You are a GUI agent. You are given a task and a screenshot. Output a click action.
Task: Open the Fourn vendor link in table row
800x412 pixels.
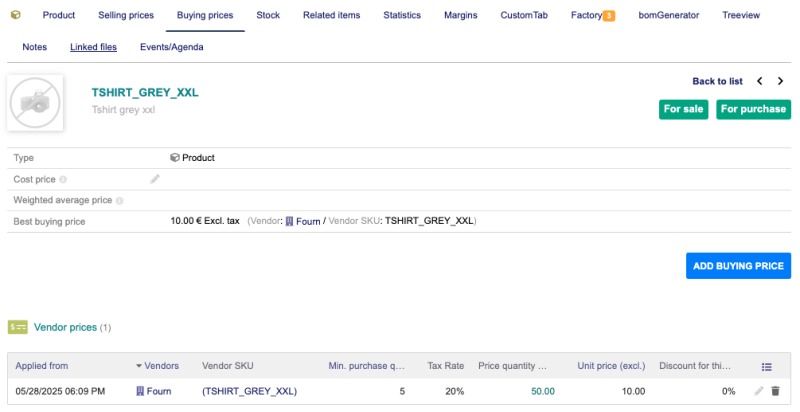pos(158,391)
